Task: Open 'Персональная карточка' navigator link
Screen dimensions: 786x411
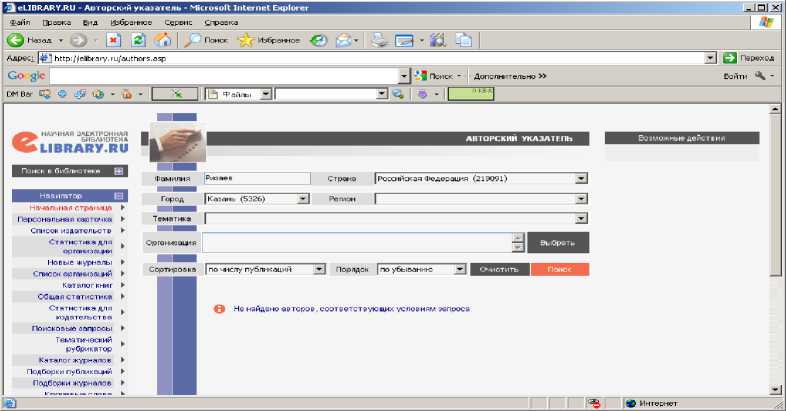Action: (x=65, y=219)
